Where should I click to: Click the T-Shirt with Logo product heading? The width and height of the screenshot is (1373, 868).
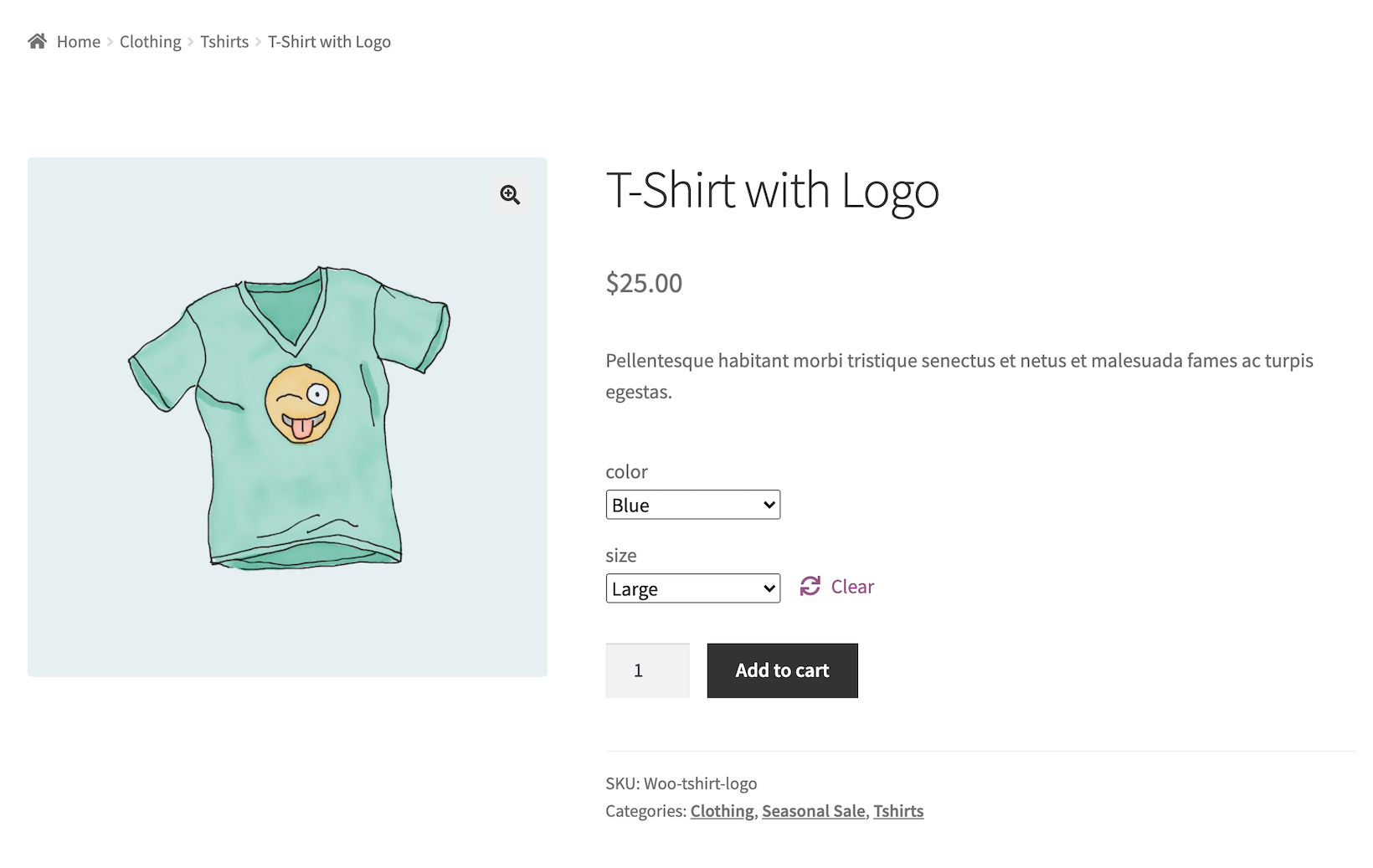[772, 190]
